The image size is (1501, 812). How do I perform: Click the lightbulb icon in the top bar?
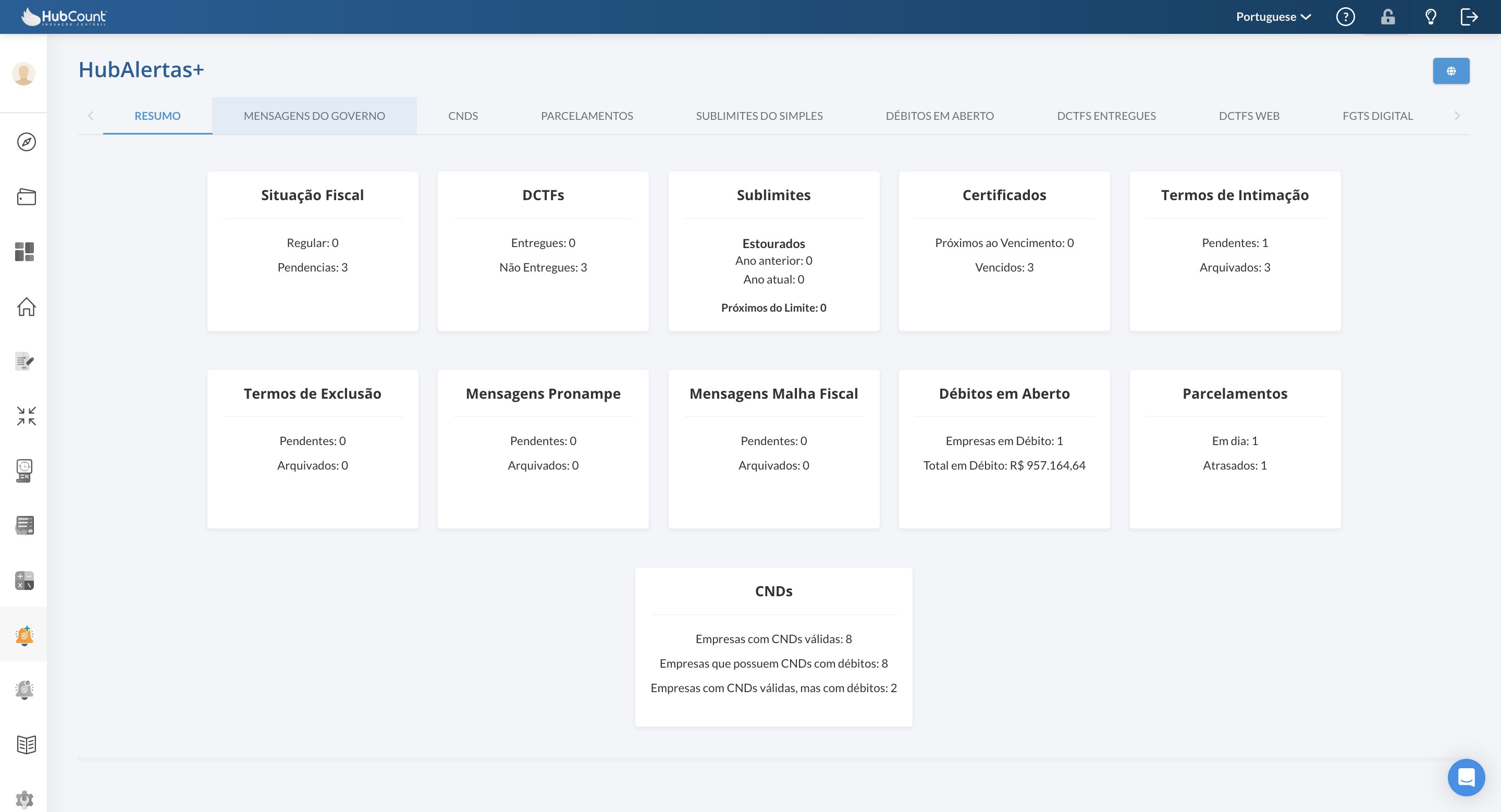(x=1431, y=17)
